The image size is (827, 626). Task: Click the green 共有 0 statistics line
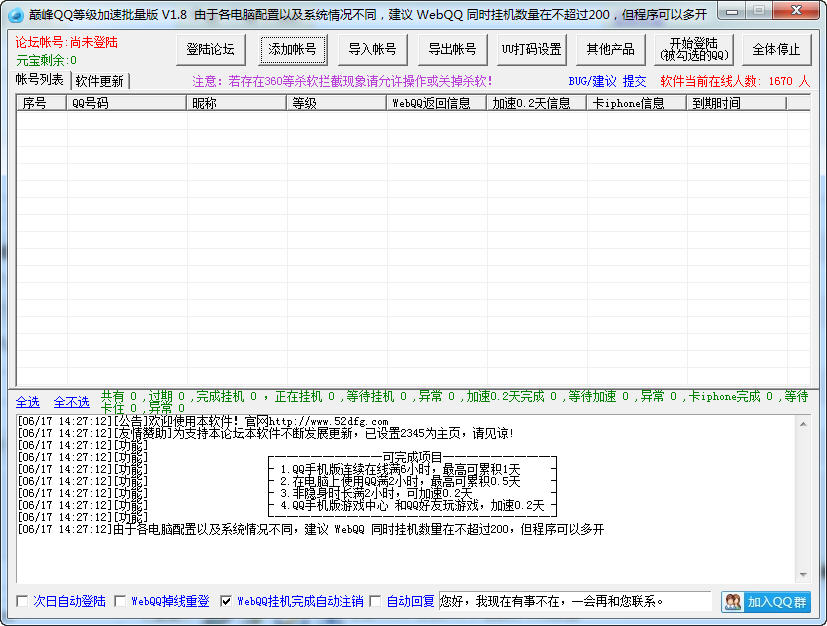454,402
